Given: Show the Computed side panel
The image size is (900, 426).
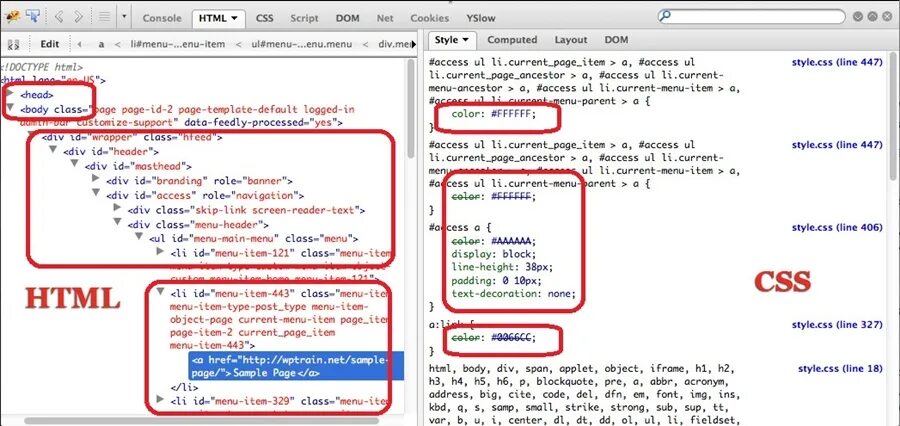Looking at the screenshot, I should [512, 40].
